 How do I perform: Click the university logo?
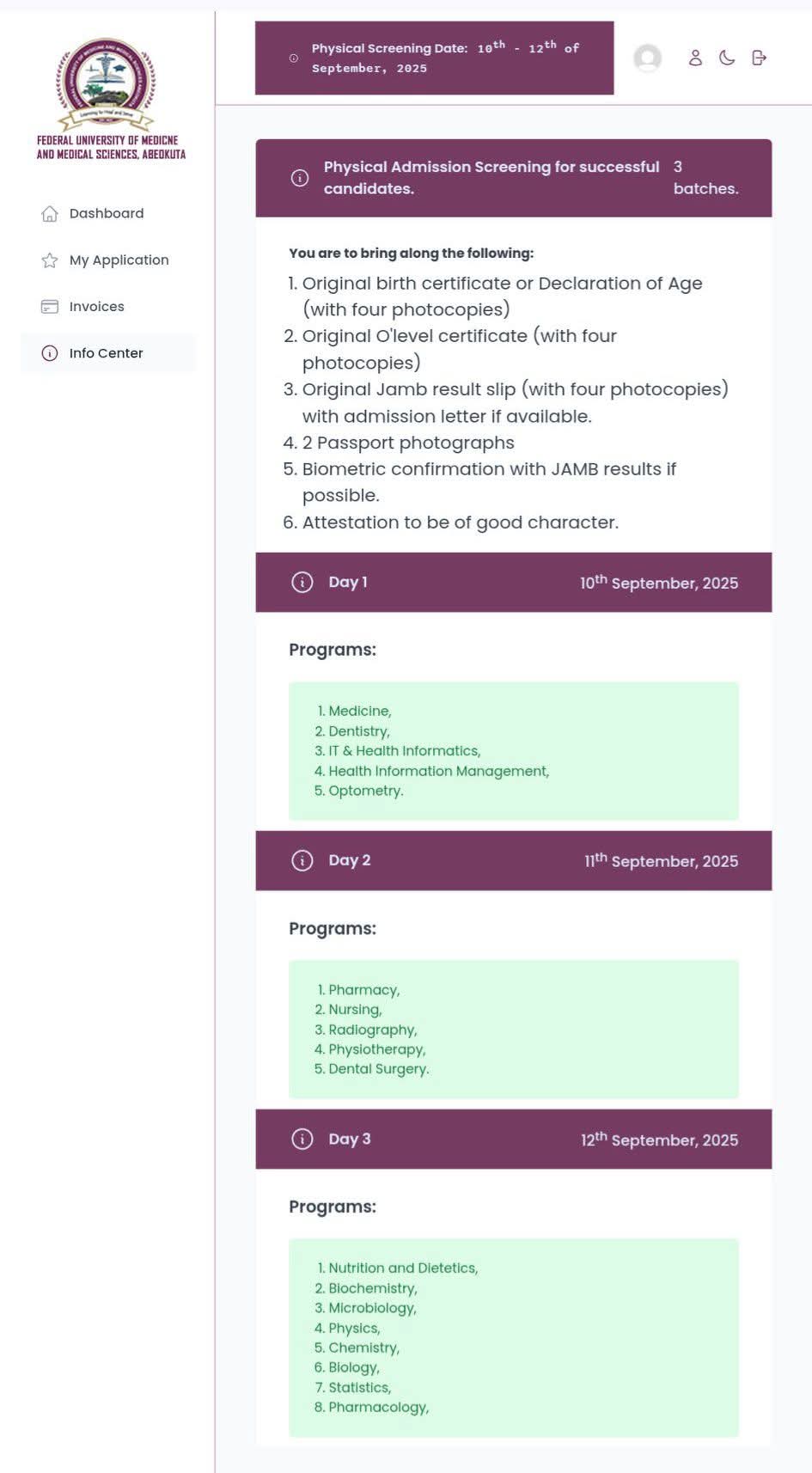click(x=107, y=83)
